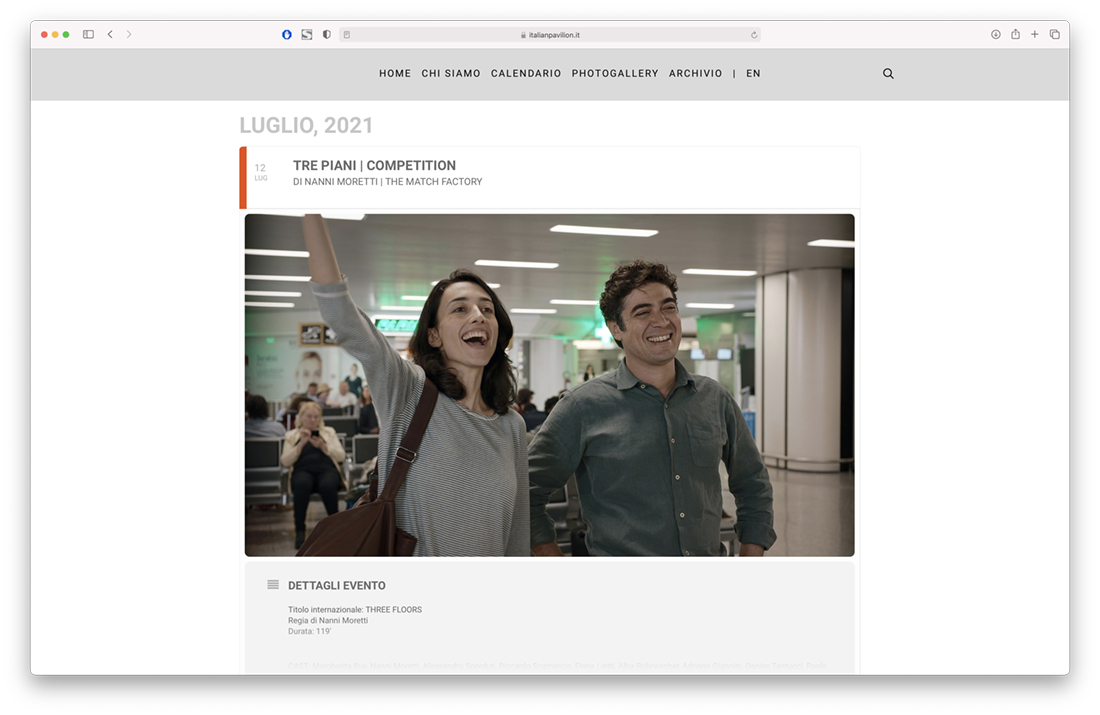Open the blue 1Password extension icon

pos(287,34)
